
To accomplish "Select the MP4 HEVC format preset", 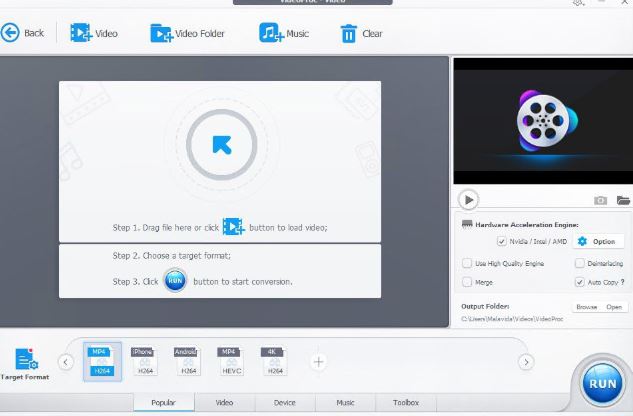I will pos(231,361).
